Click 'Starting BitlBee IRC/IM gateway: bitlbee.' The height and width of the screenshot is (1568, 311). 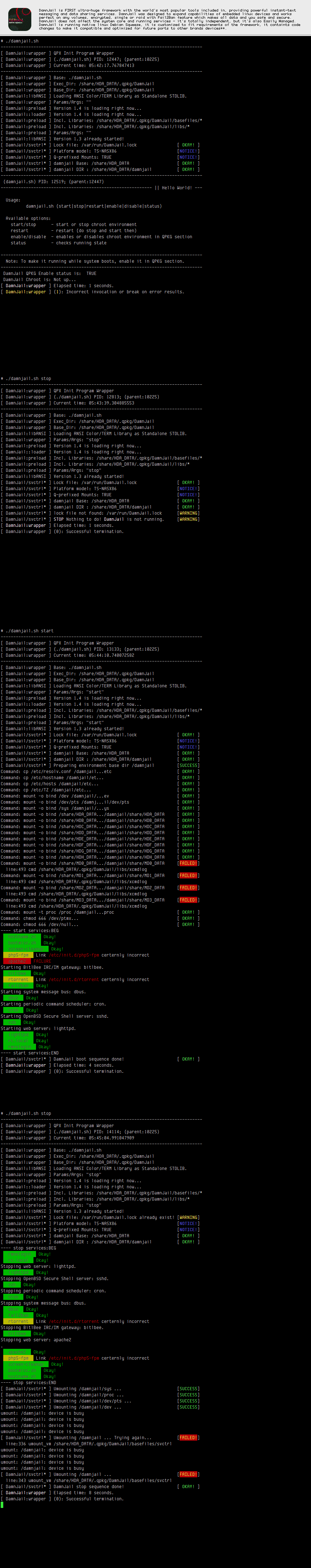click(52, 967)
